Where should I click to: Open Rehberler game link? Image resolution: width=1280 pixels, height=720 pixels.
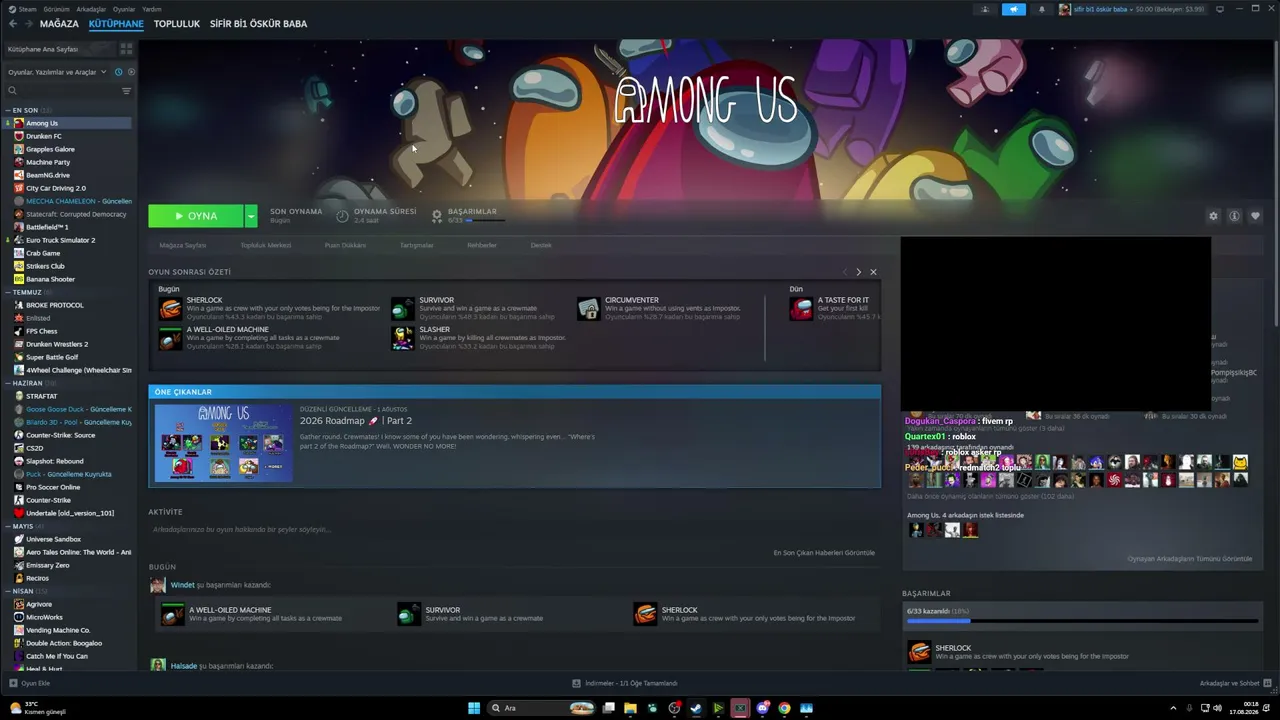(x=482, y=245)
